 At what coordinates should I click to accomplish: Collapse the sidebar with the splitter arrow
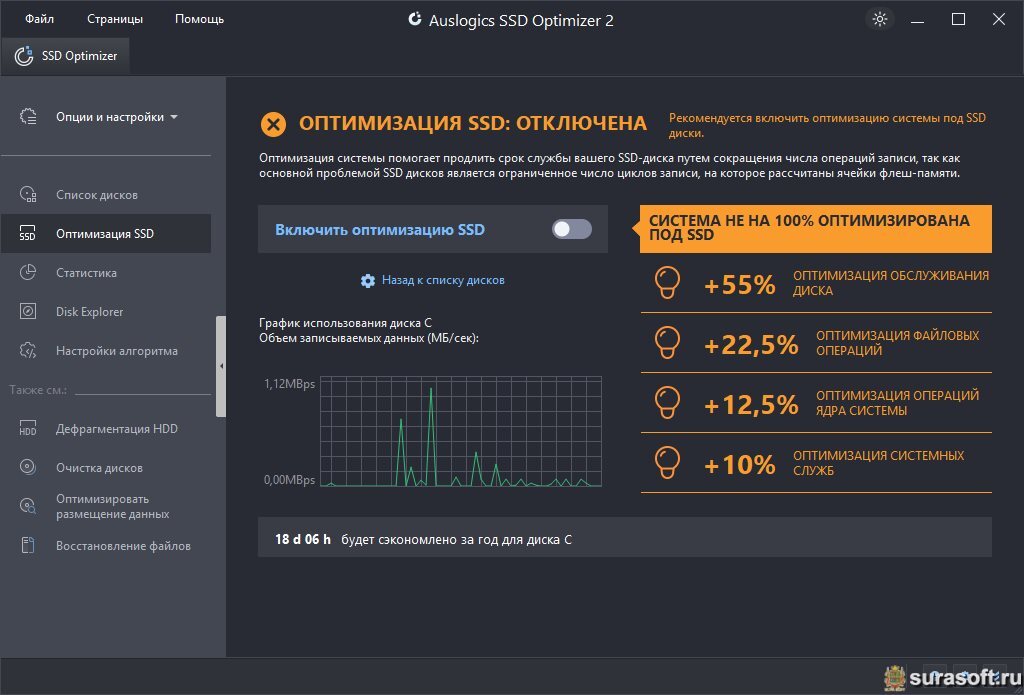pos(221,366)
